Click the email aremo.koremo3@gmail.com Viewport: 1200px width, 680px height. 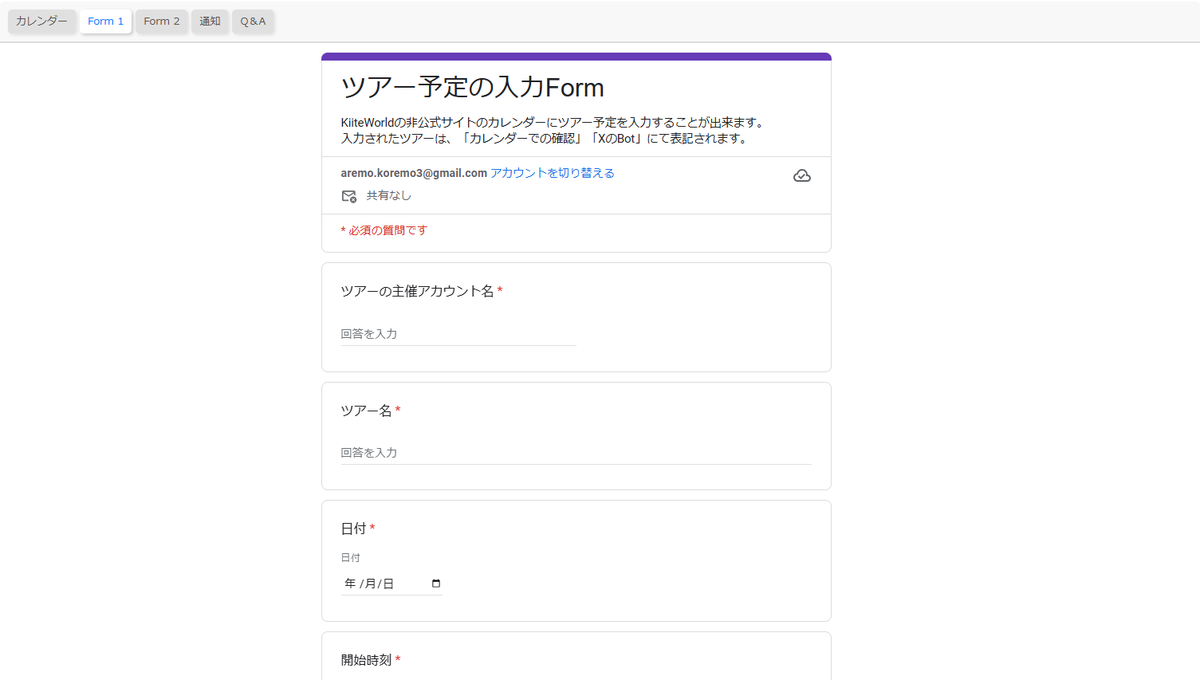tap(414, 173)
